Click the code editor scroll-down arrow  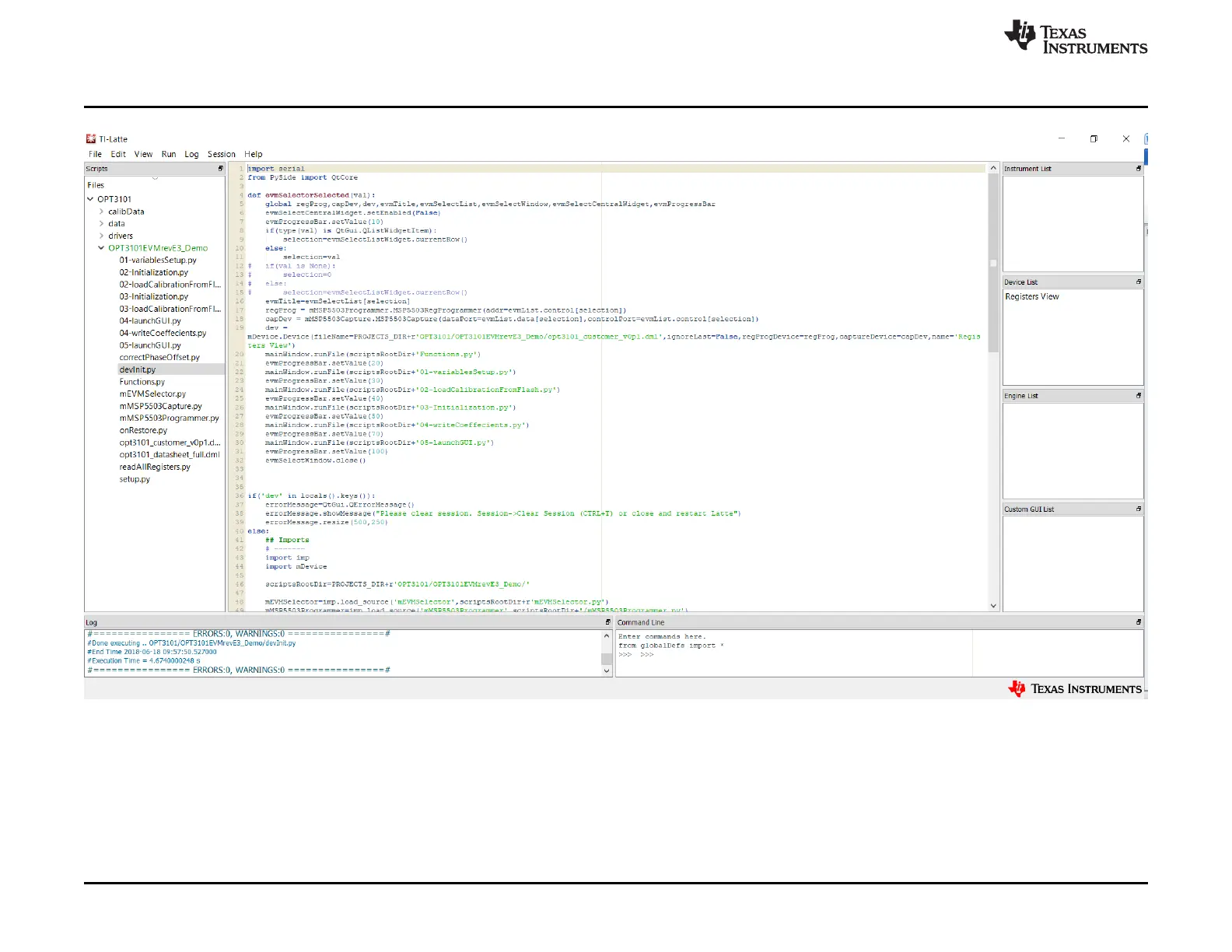pos(993,606)
